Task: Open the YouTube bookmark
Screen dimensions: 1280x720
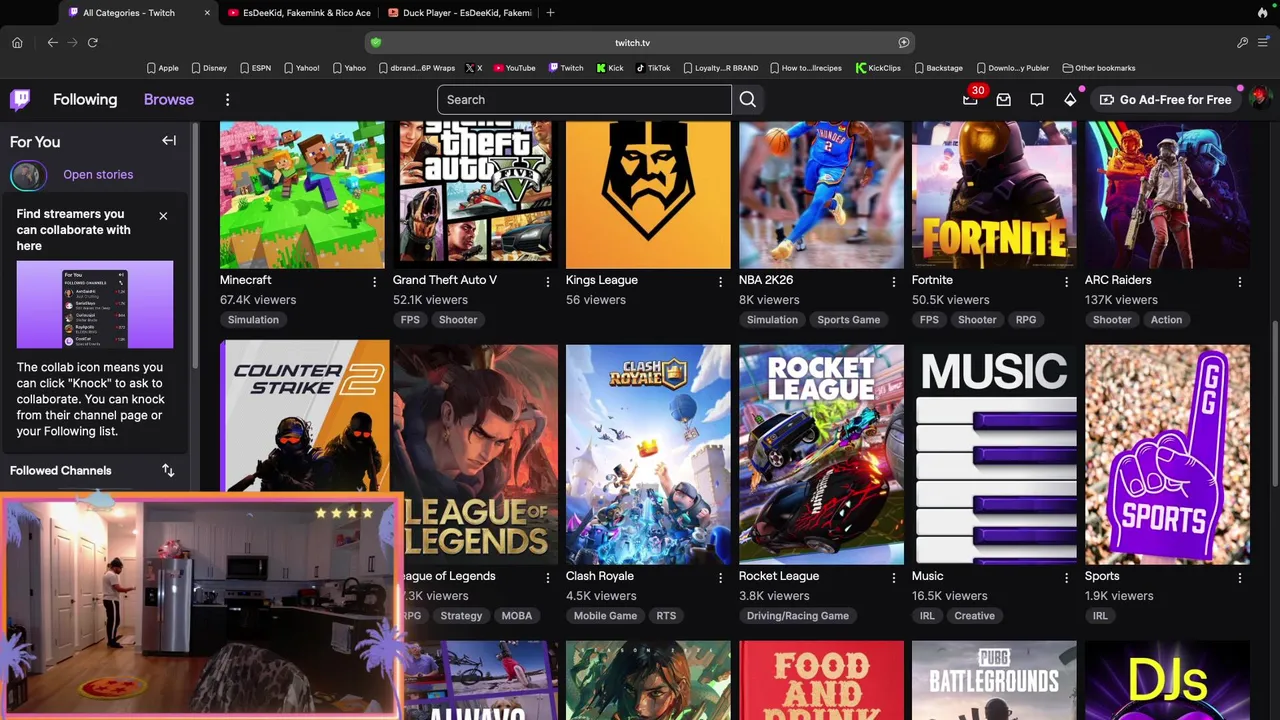Action: pos(514,68)
